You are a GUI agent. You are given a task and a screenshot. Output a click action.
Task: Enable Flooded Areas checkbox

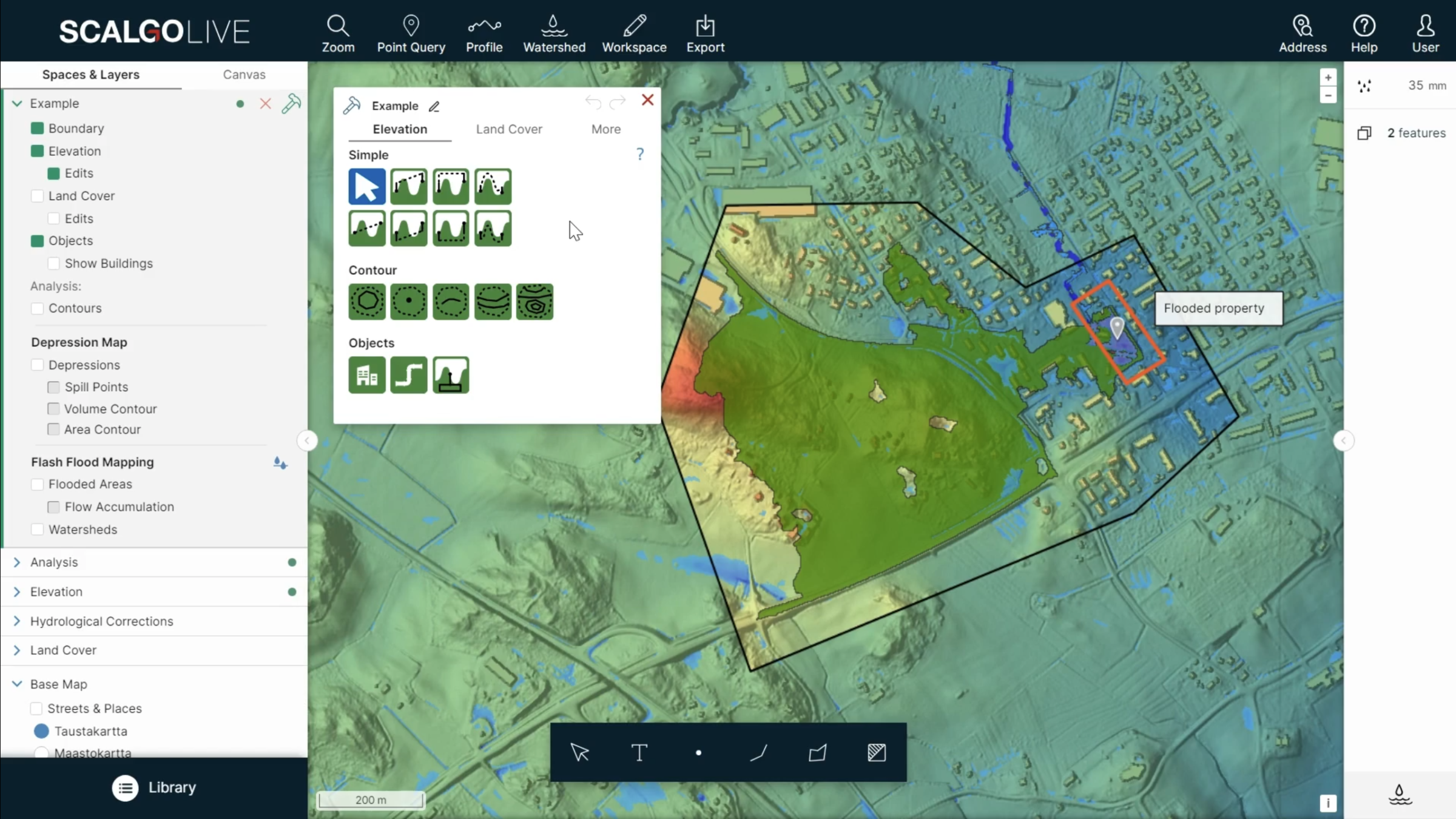37,484
